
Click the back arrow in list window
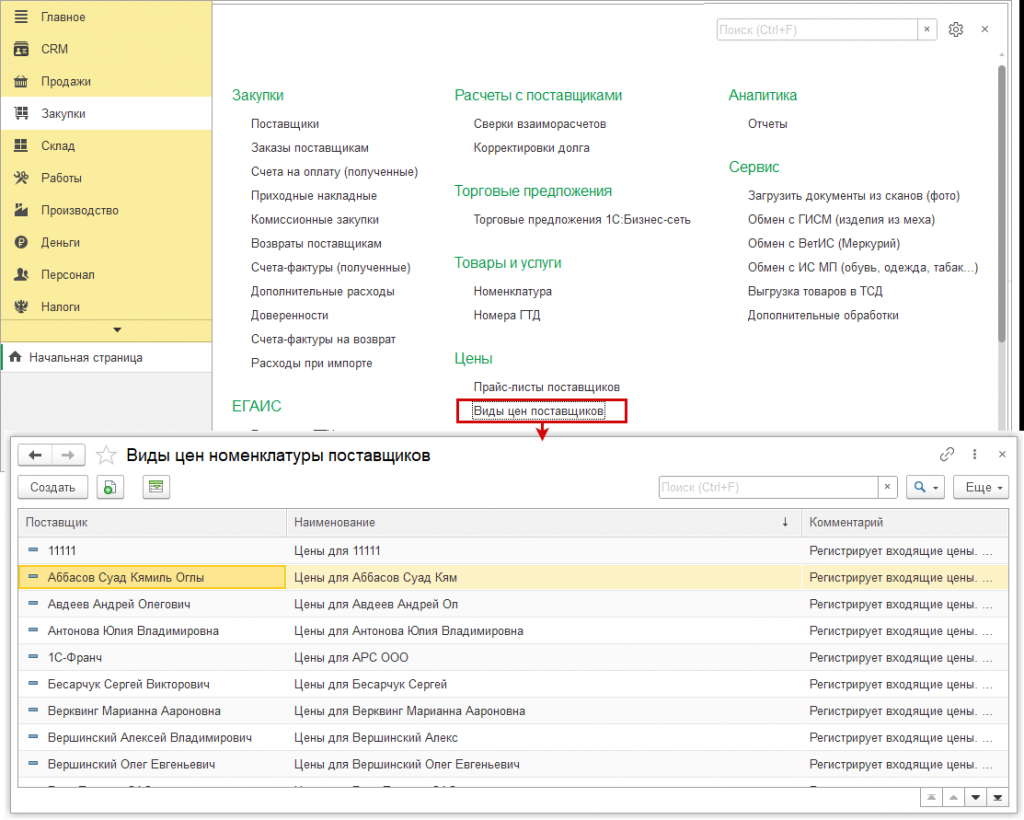coord(35,455)
